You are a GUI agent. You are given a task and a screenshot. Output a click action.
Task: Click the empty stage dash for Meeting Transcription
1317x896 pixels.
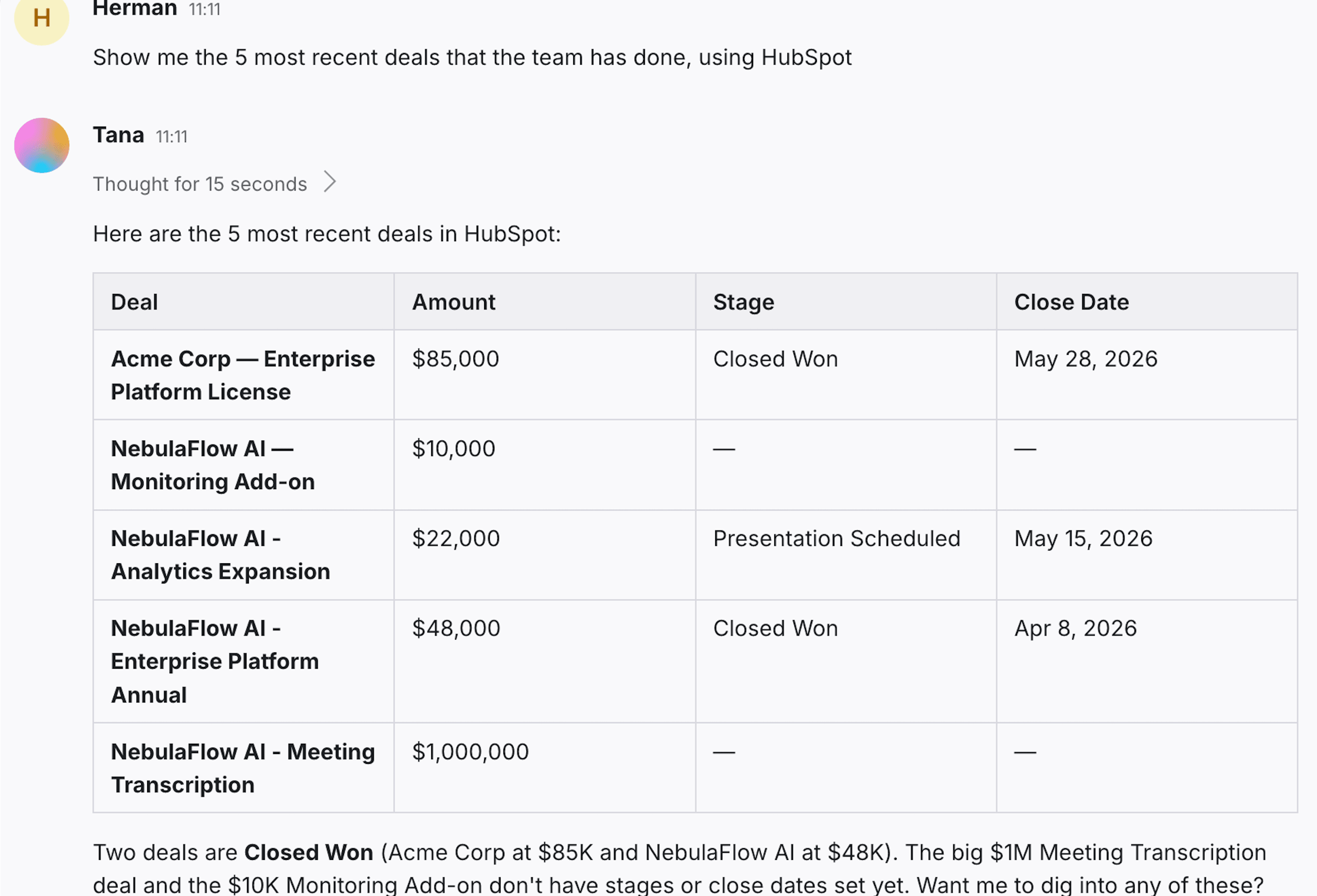(x=724, y=752)
